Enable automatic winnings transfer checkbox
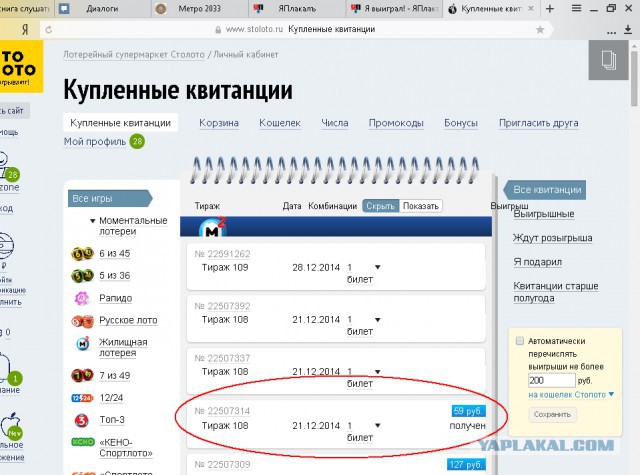Screen dimensions: 640x475 click(520, 341)
